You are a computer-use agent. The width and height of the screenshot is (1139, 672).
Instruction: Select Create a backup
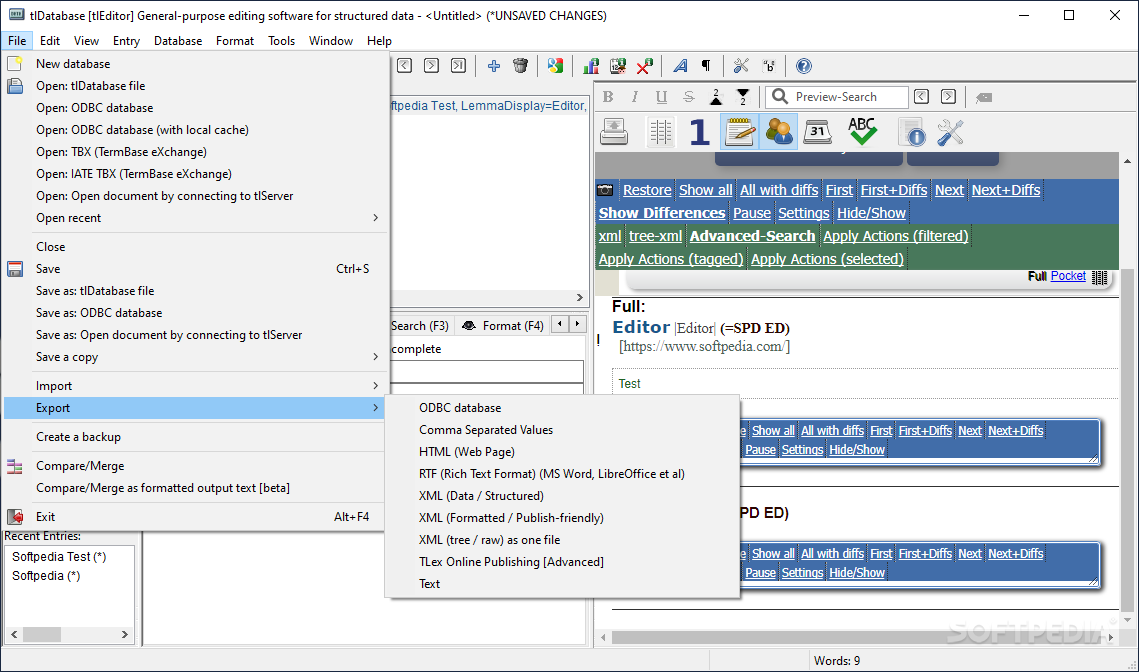coord(195,437)
